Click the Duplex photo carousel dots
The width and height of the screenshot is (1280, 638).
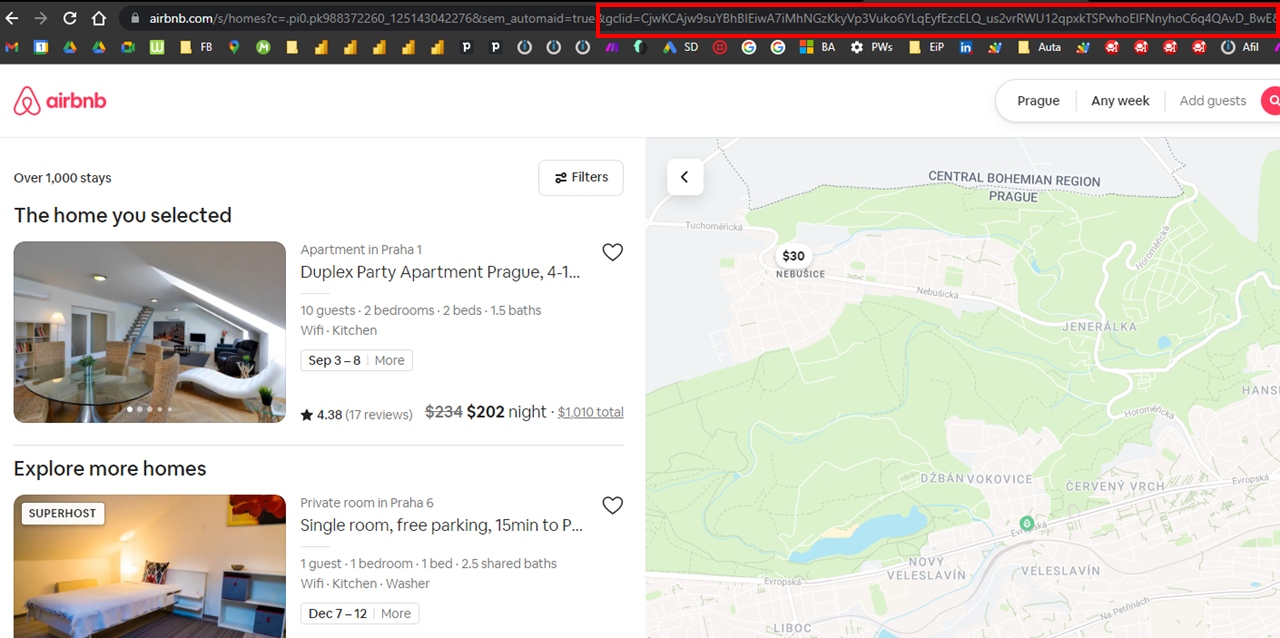149,409
